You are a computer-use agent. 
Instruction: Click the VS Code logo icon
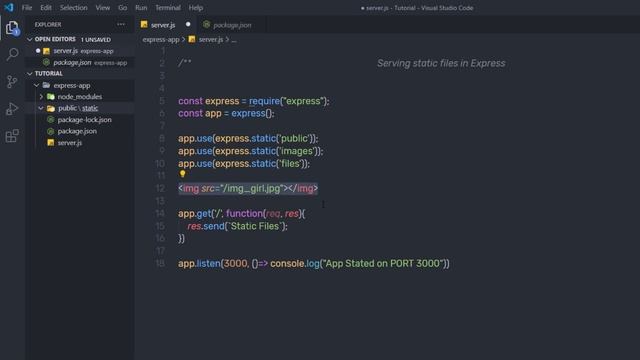coord(9,7)
